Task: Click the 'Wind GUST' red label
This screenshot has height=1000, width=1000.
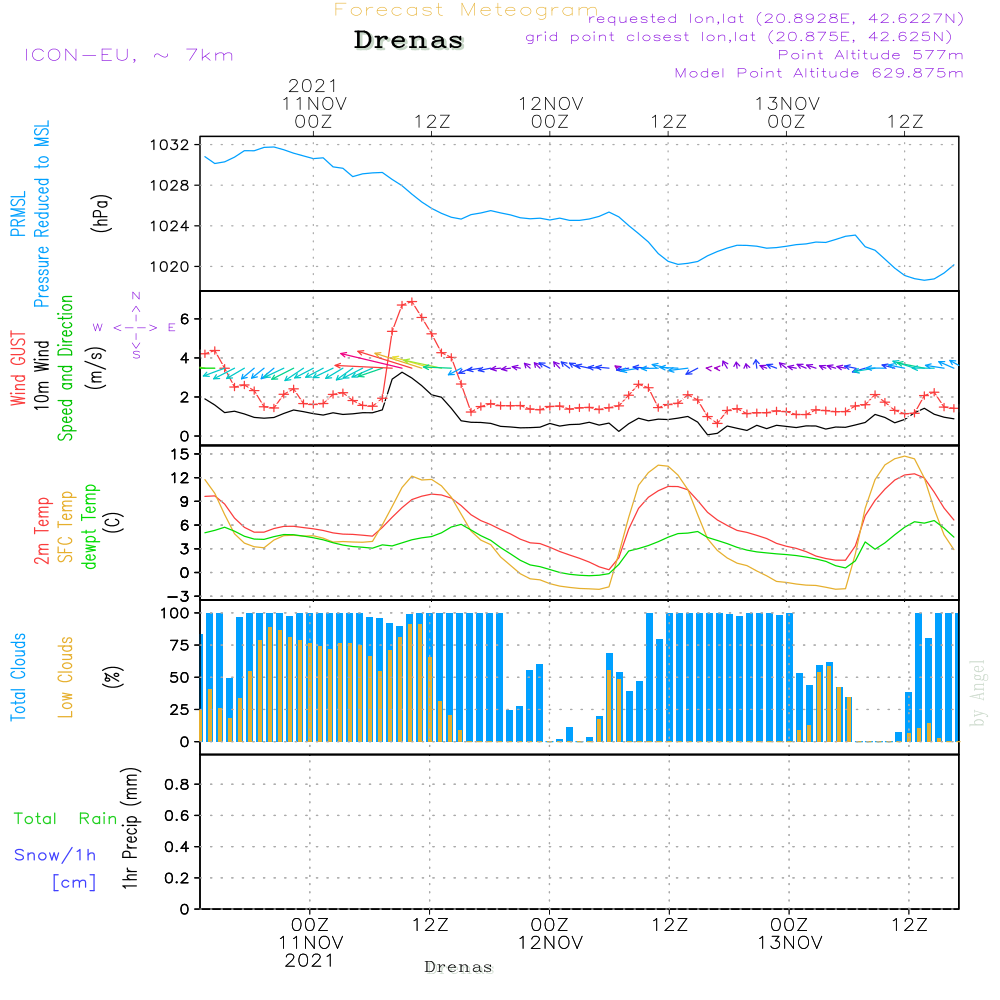Action: pyautogui.click(x=18, y=369)
